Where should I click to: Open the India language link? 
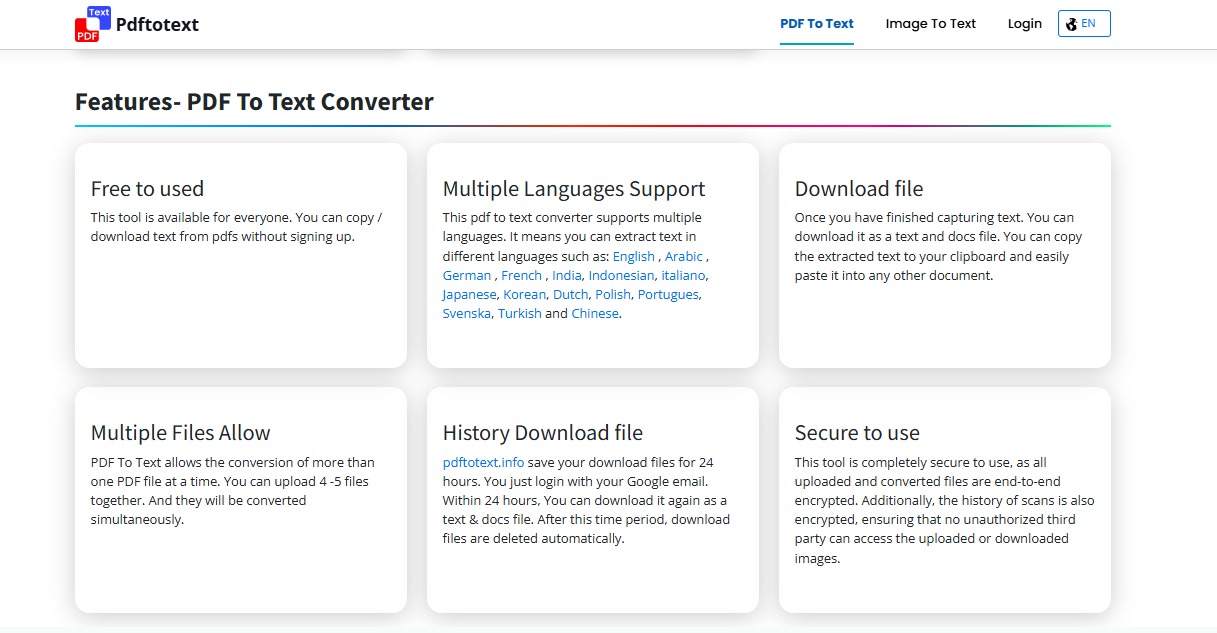point(566,276)
